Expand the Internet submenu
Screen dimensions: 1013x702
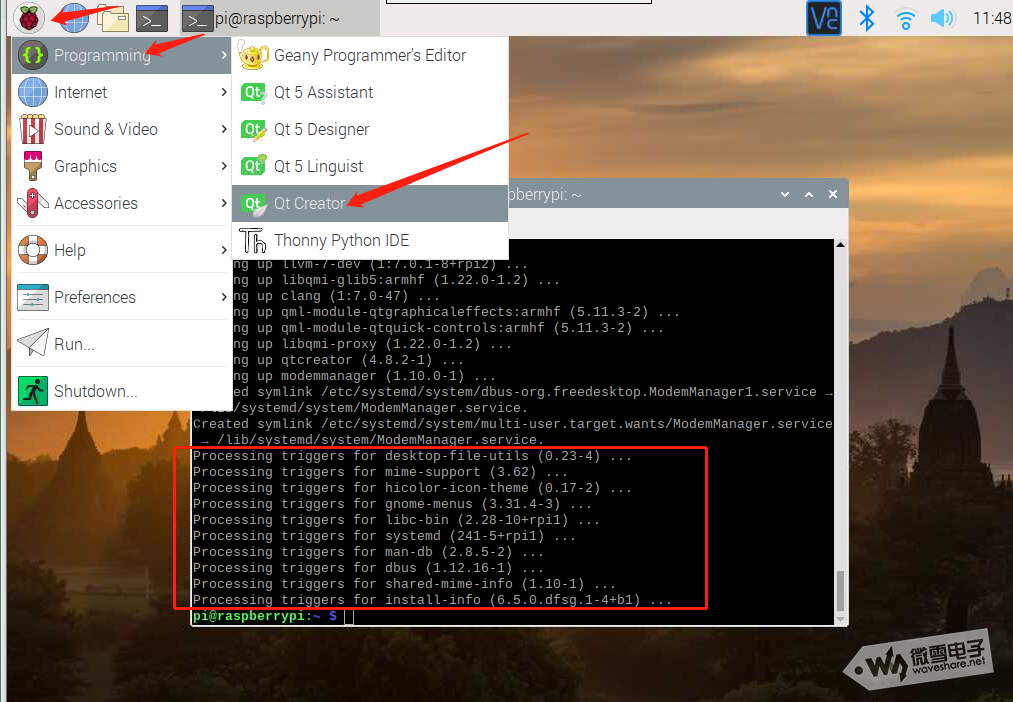pyautogui.click(x=80, y=92)
